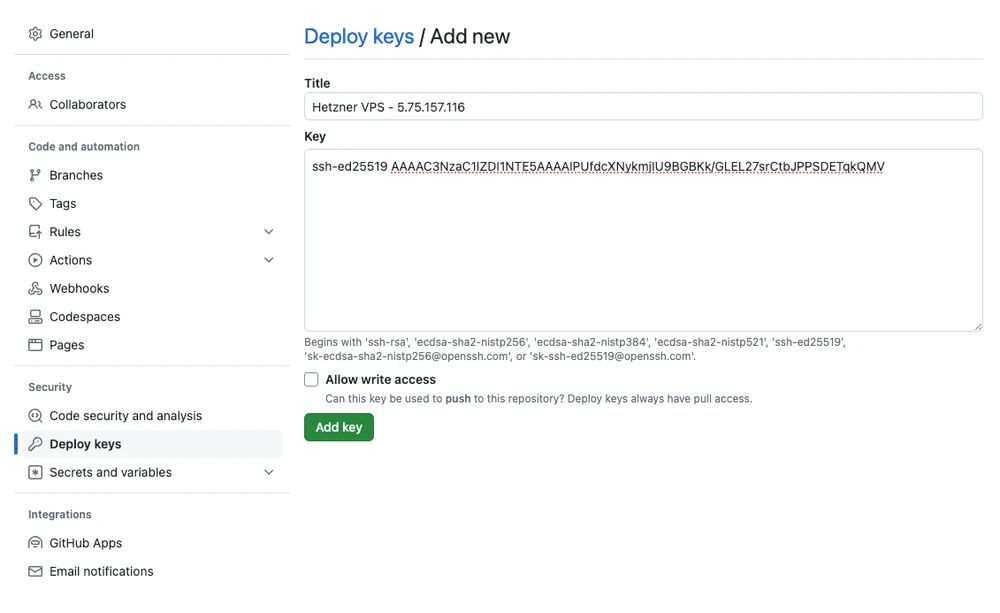The width and height of the screenshot is (1000, 613).
Task: Click inside the Key text area
Action: [642, 250]
